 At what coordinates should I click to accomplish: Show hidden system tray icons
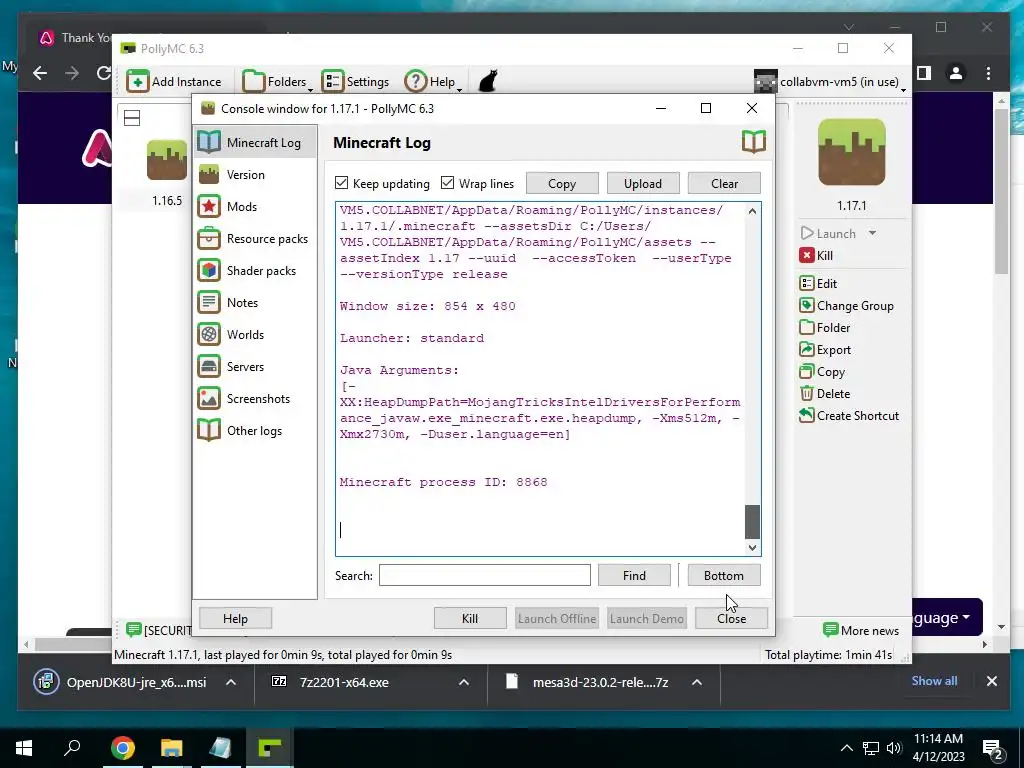click(846, 748)
